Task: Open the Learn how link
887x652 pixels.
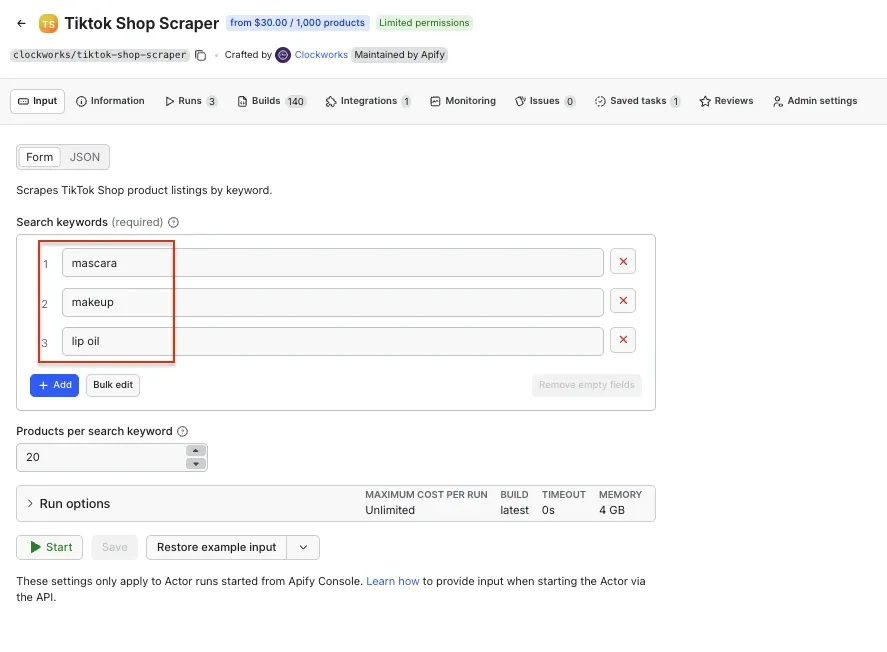Action: click(393, 581)
